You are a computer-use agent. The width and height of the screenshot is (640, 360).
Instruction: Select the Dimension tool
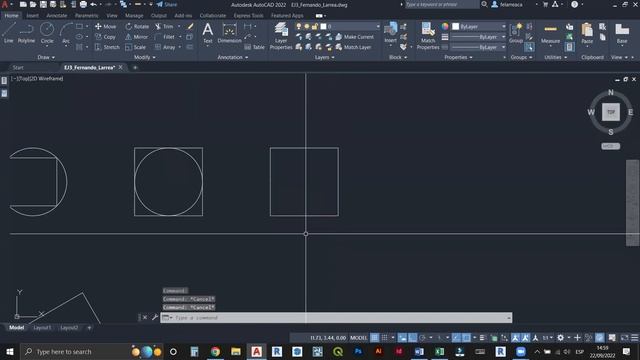click(x=229, y=33)
